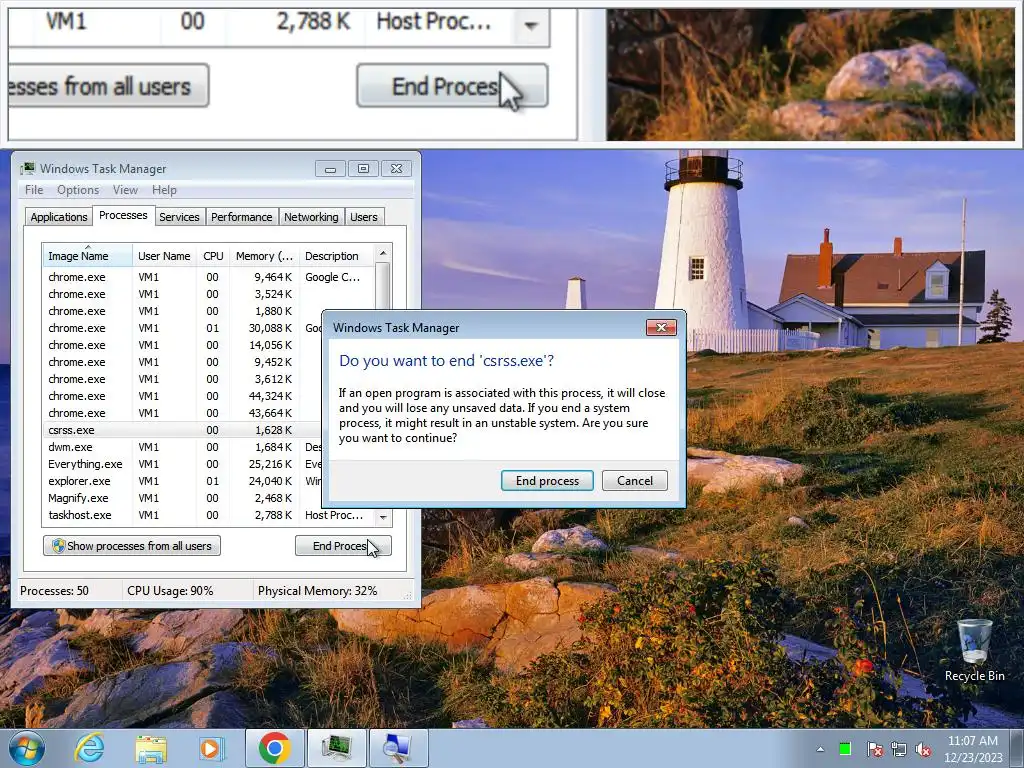Launch Windows Media Player from taskbar
This screenshot has width=1024, height=768.
click(x=212, y=748)
